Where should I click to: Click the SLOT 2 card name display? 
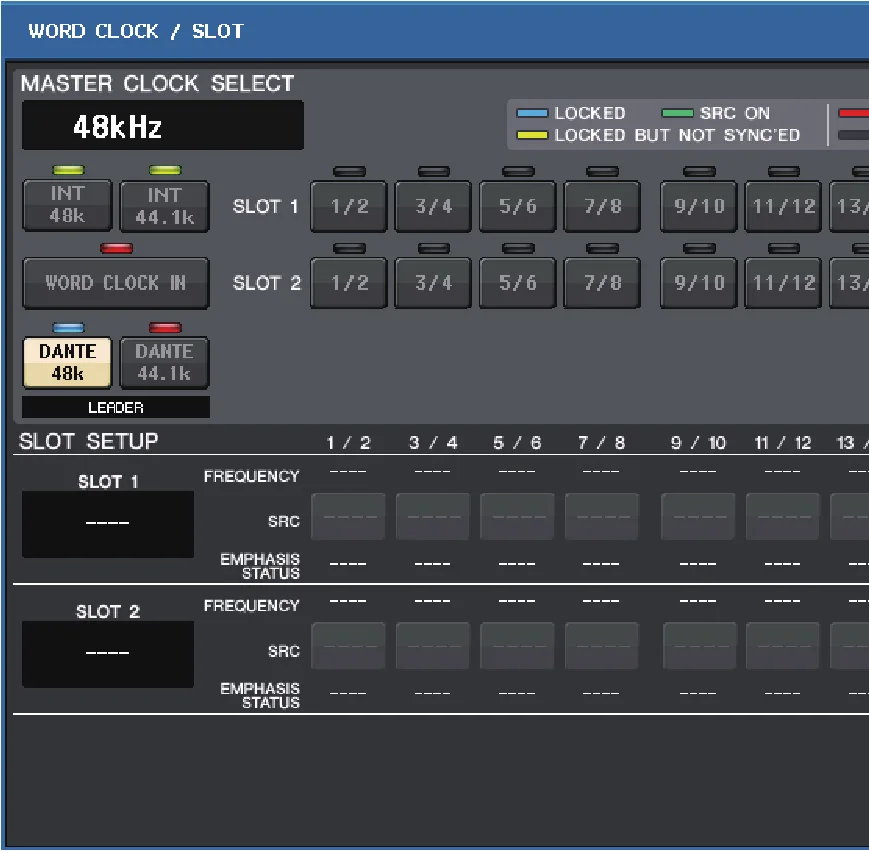point(108,654)
